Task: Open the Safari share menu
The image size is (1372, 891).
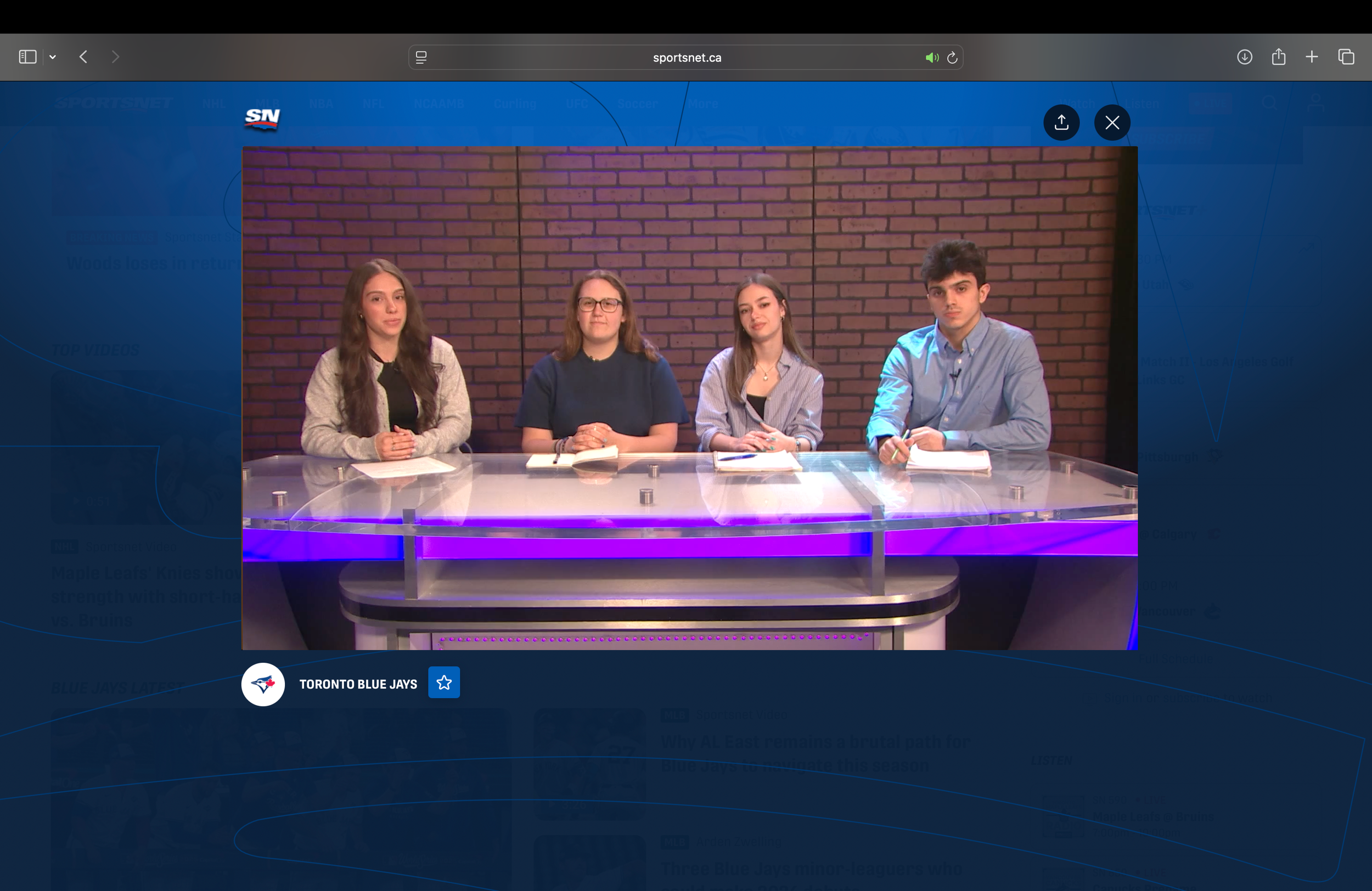Action: (x=1278, y=57)
